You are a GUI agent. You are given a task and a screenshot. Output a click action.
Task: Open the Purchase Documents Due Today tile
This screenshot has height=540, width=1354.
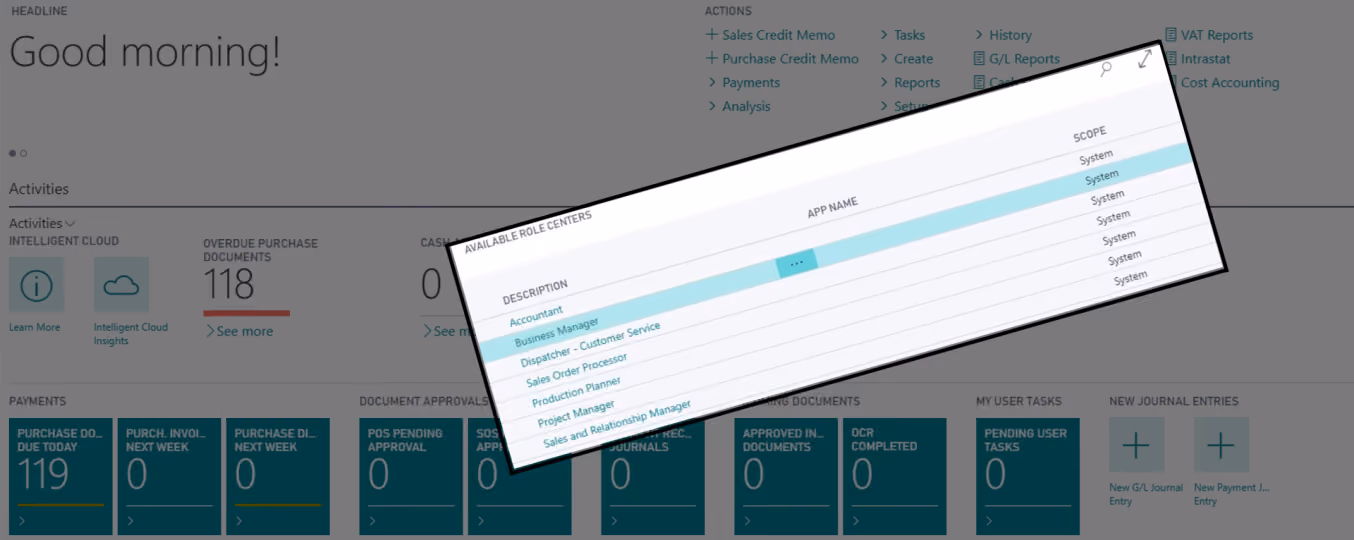tap(61, 476)
